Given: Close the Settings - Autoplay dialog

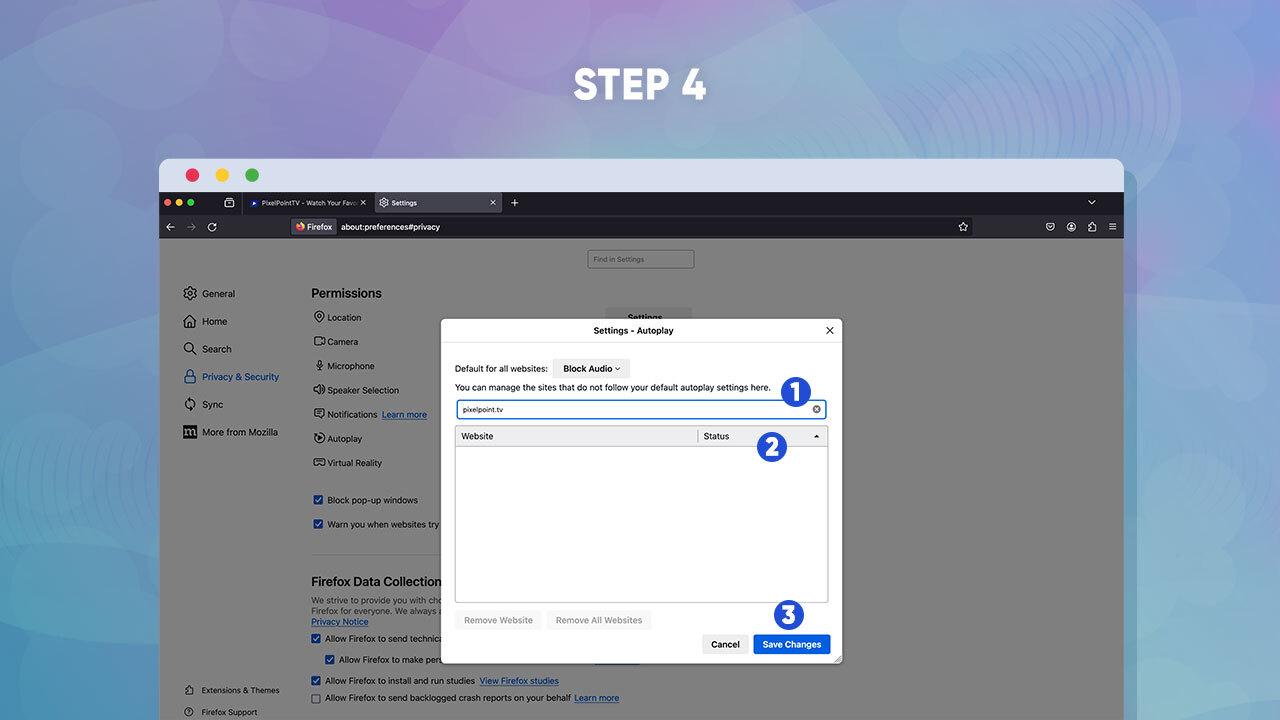Looking at the screenshot, I should pos(829,330).
